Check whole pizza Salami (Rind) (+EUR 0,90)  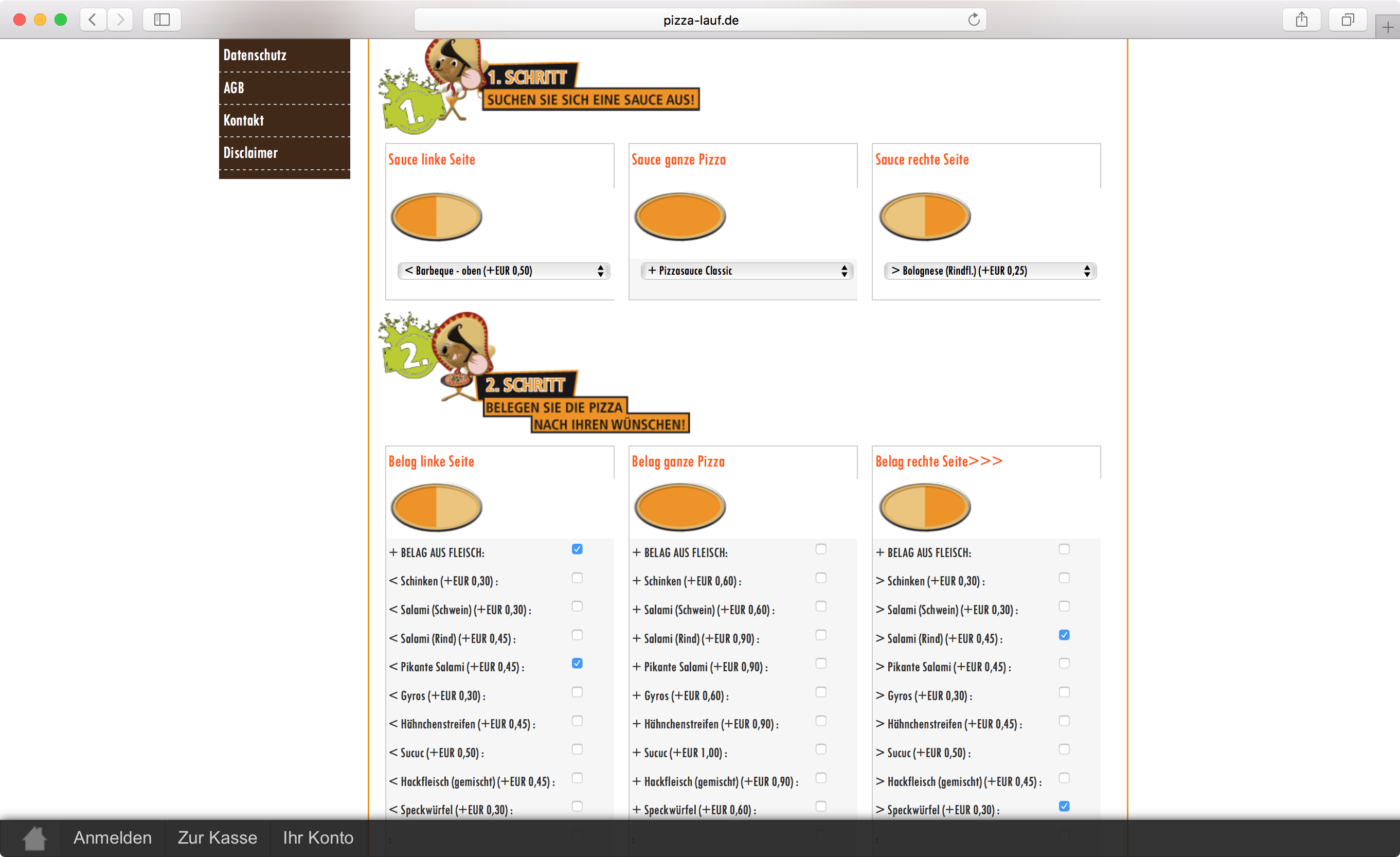(x=821, y=635)
